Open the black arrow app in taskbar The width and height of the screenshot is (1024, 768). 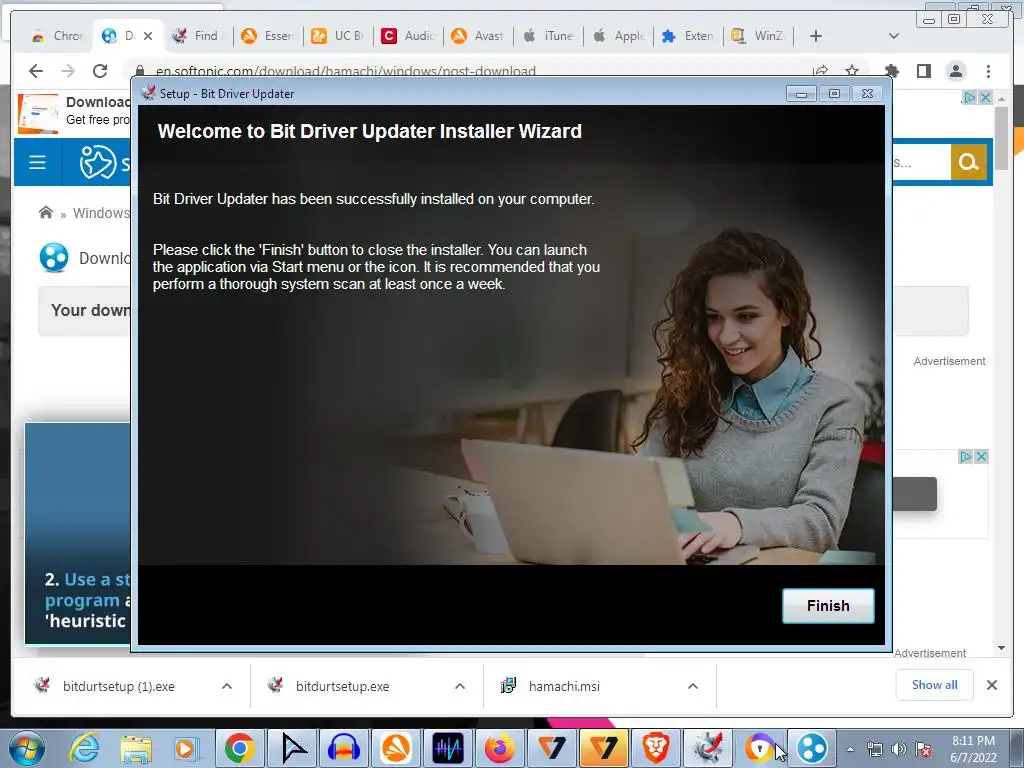click(293, 748)
